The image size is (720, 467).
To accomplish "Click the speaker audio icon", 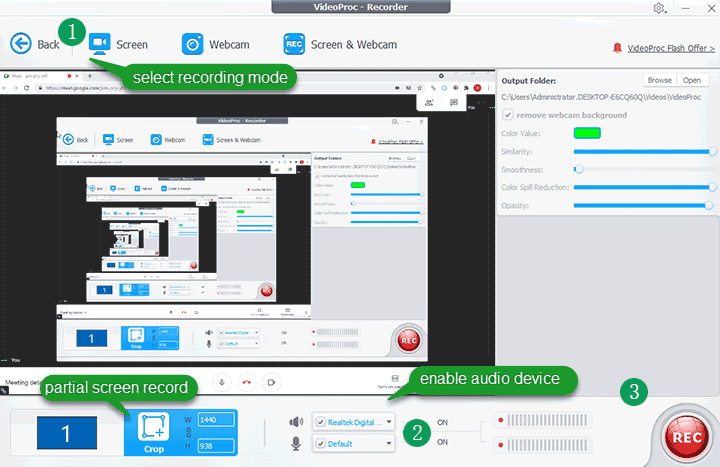I will coord(296,422).
